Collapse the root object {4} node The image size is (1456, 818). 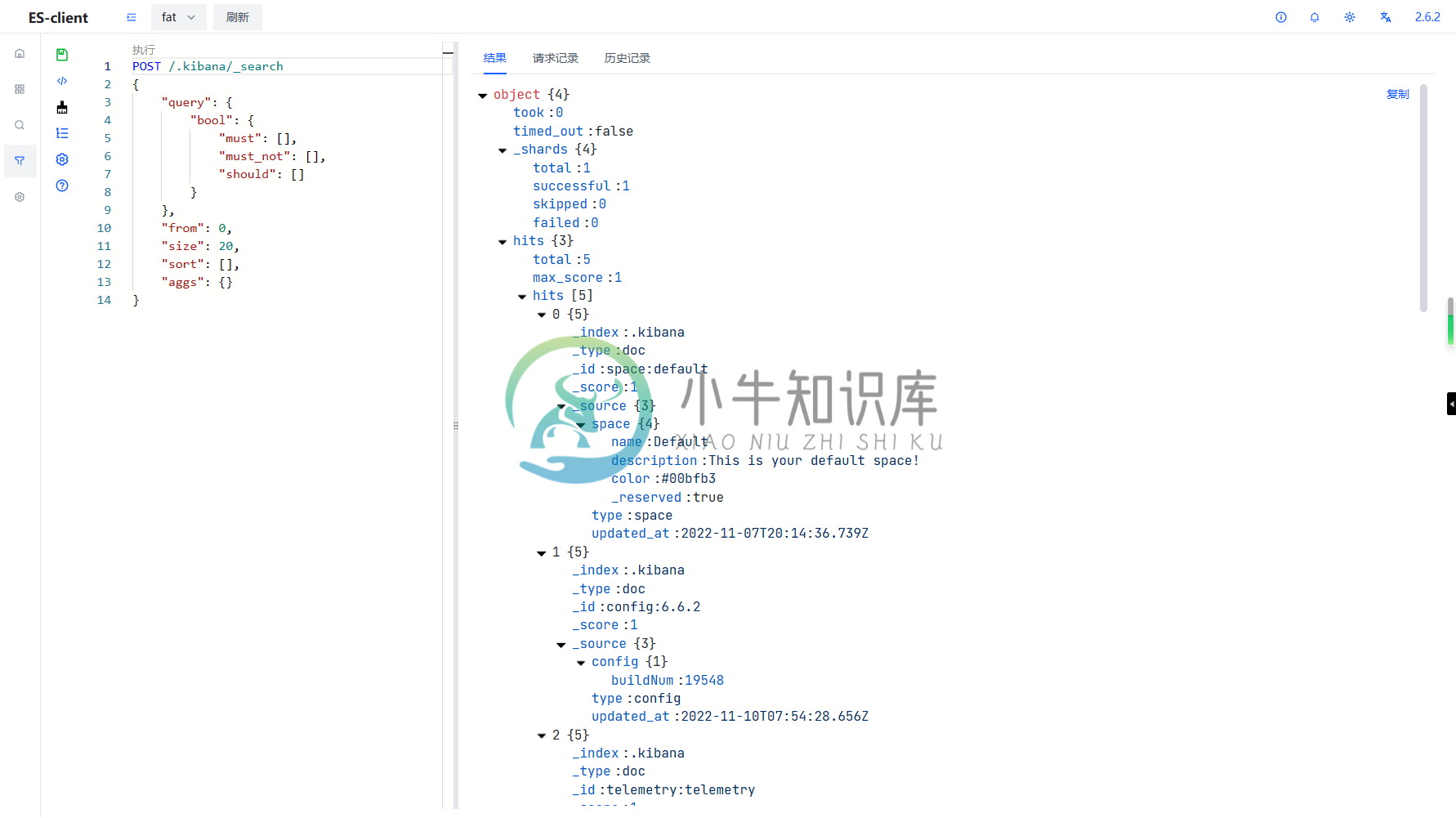(483, 96)
